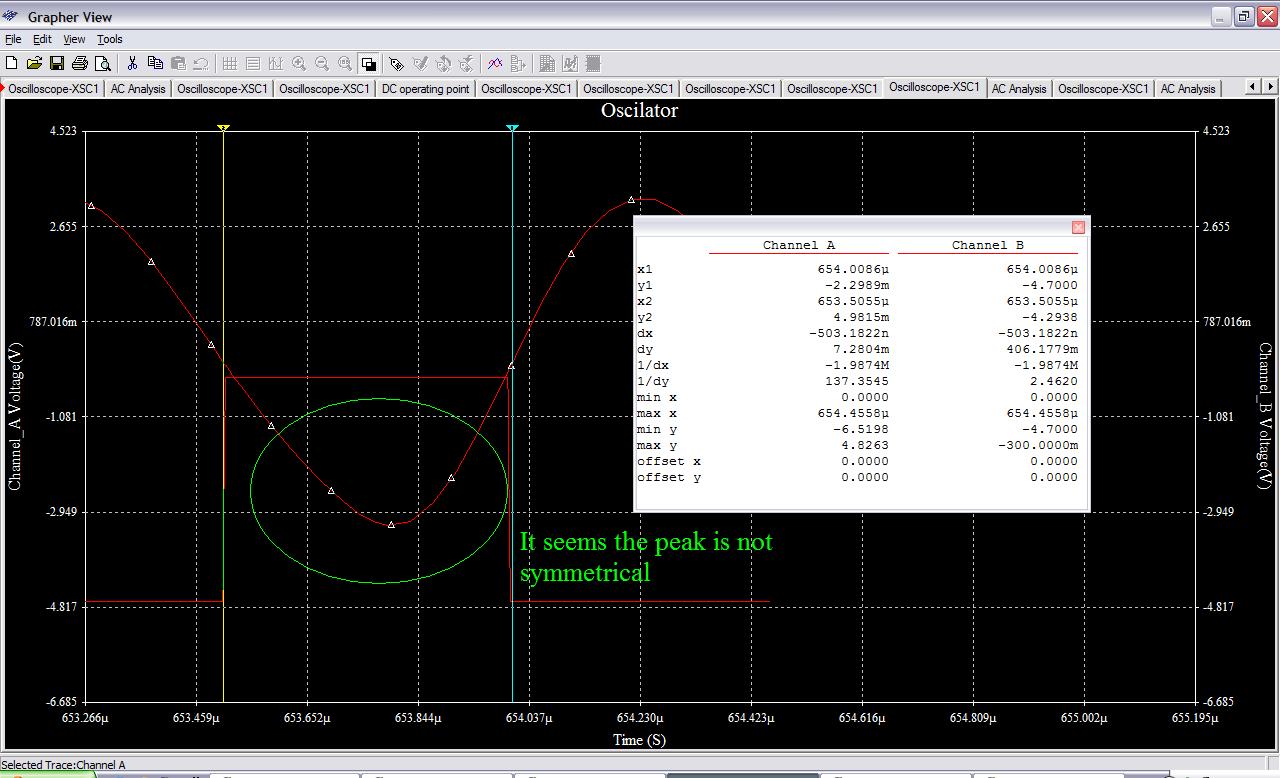Screen dimensions: 1280x778
Task: Save the graph with the floppy disk icon
Action: click(x=57, y=63)
